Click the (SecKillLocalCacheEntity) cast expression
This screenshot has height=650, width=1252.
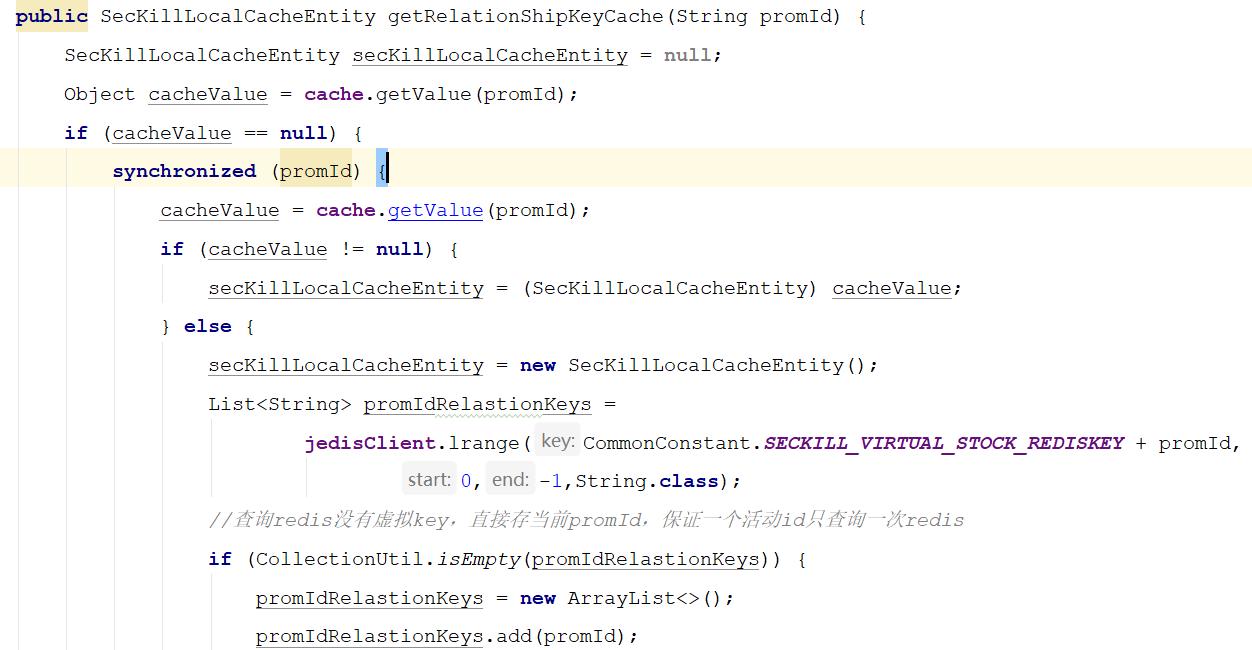point(670,288)
